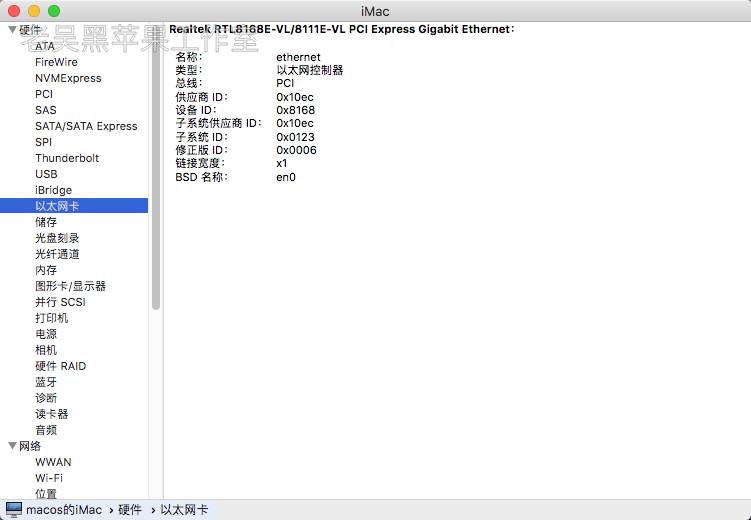Select the 硬件 category label at sidebar top
This screenshot has width=751, height=520.
[x=30, y=30]
